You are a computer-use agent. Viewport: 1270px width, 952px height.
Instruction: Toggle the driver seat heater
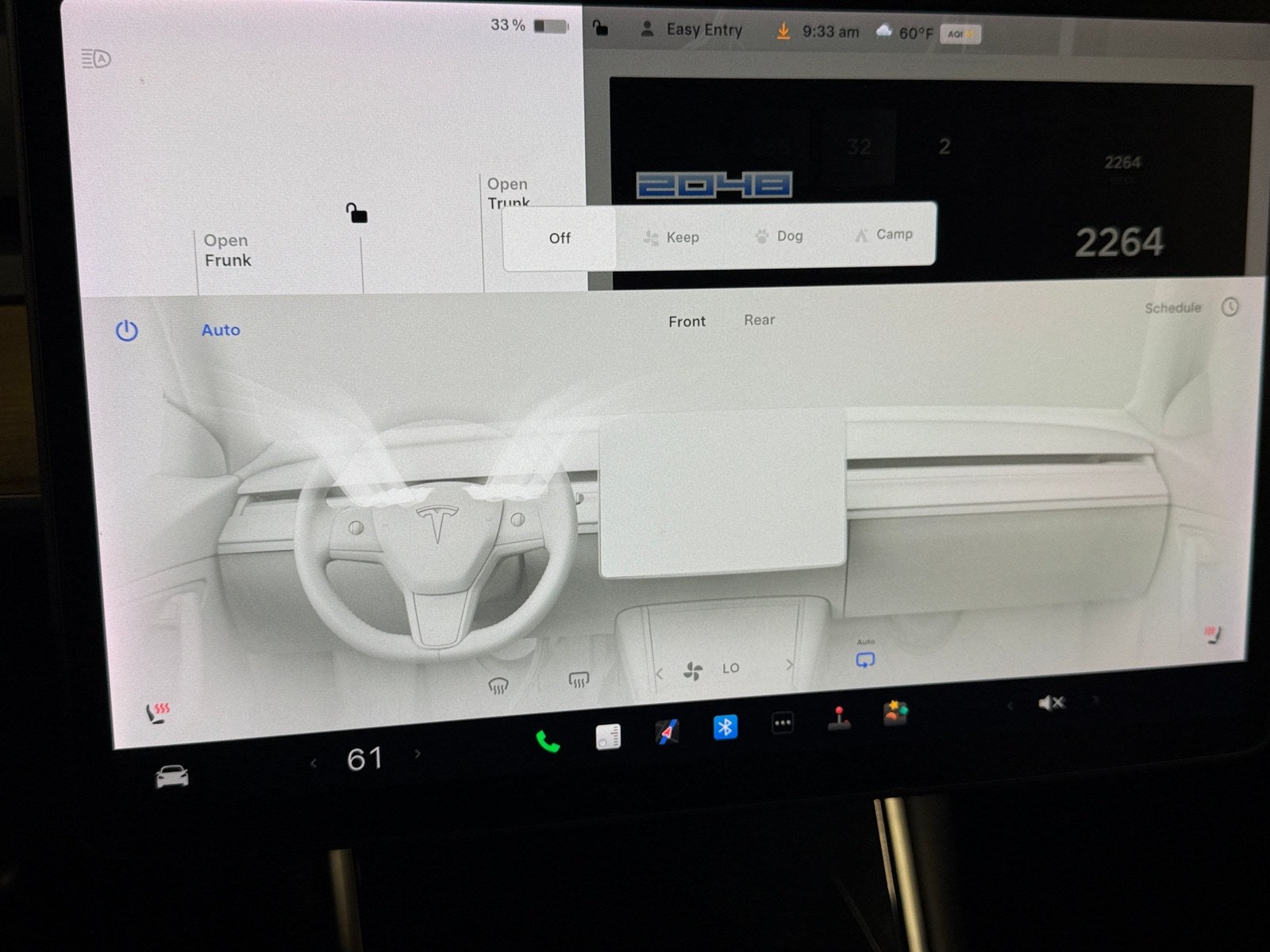[157, 708]
